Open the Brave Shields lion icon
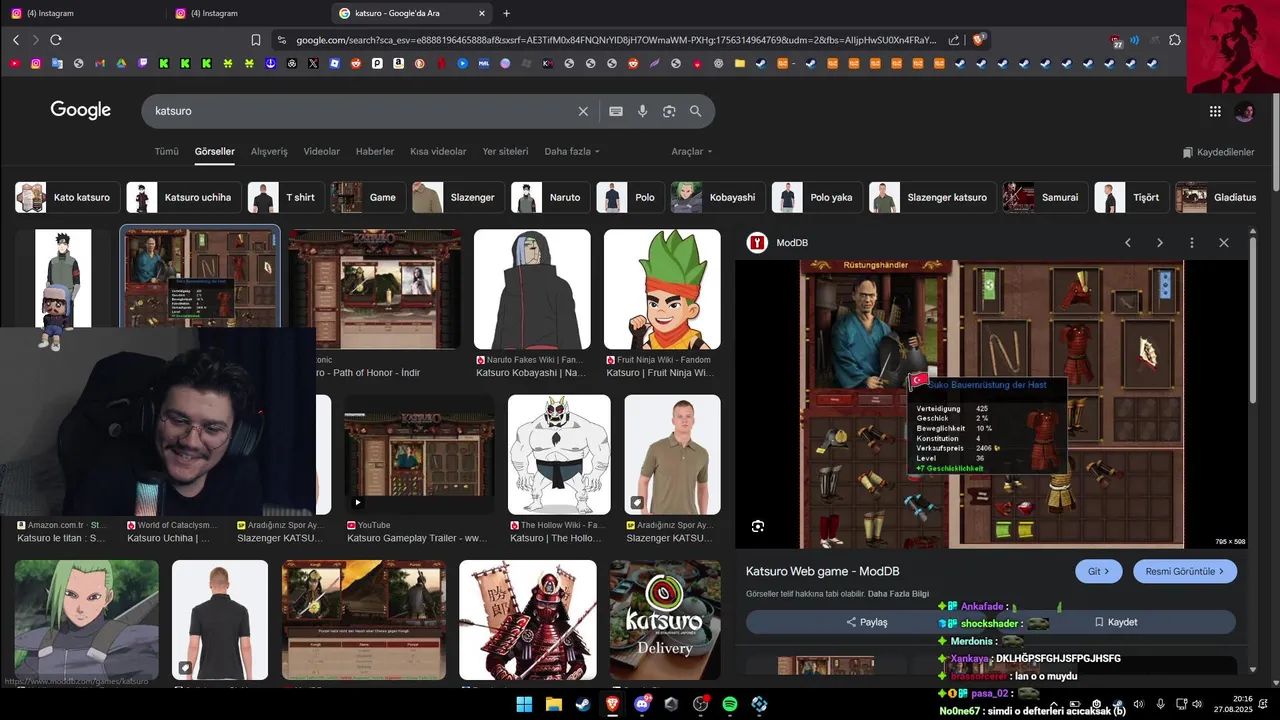This screenshot has width=1280, height=720. click(981, 40)
